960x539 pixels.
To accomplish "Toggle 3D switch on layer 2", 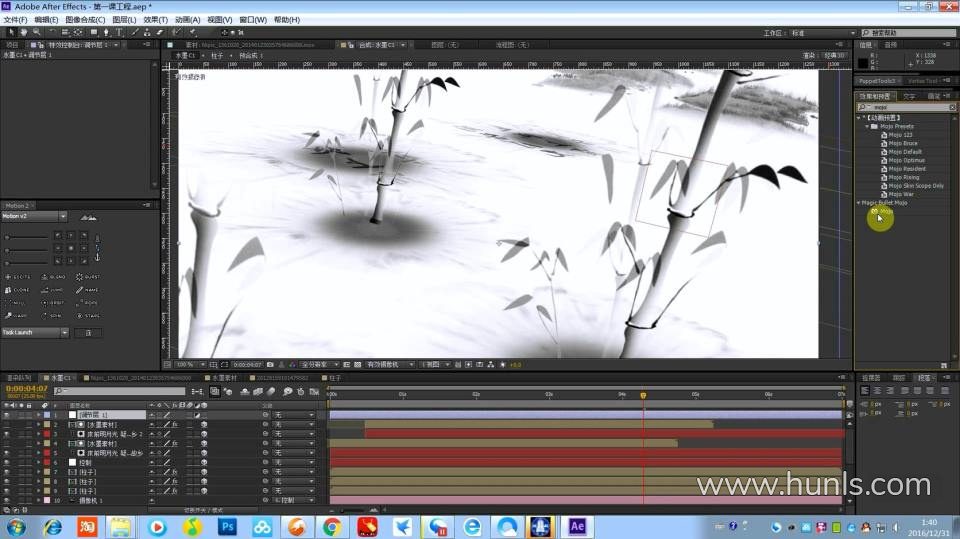I will [204, 424].
